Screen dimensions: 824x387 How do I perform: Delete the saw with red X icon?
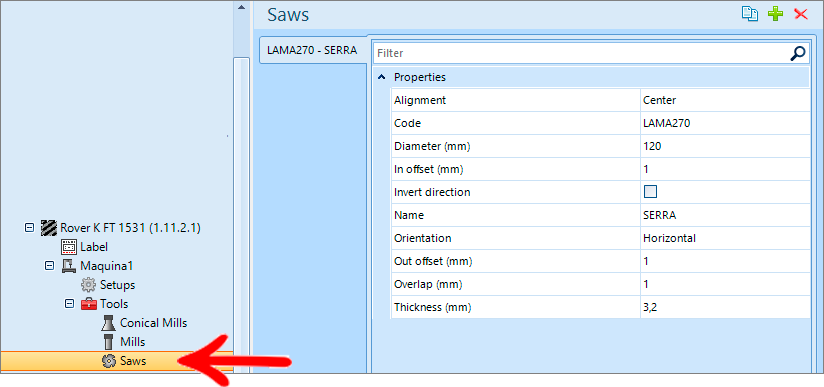click(x=801, y=14)
